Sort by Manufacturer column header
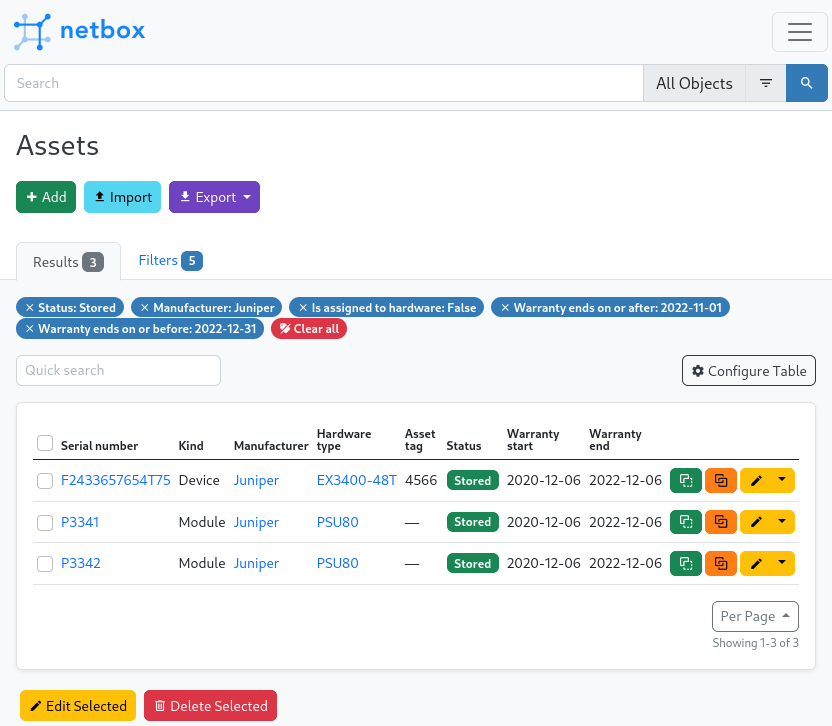This screenshot has height=726, width=832. (x=271, y=446)
